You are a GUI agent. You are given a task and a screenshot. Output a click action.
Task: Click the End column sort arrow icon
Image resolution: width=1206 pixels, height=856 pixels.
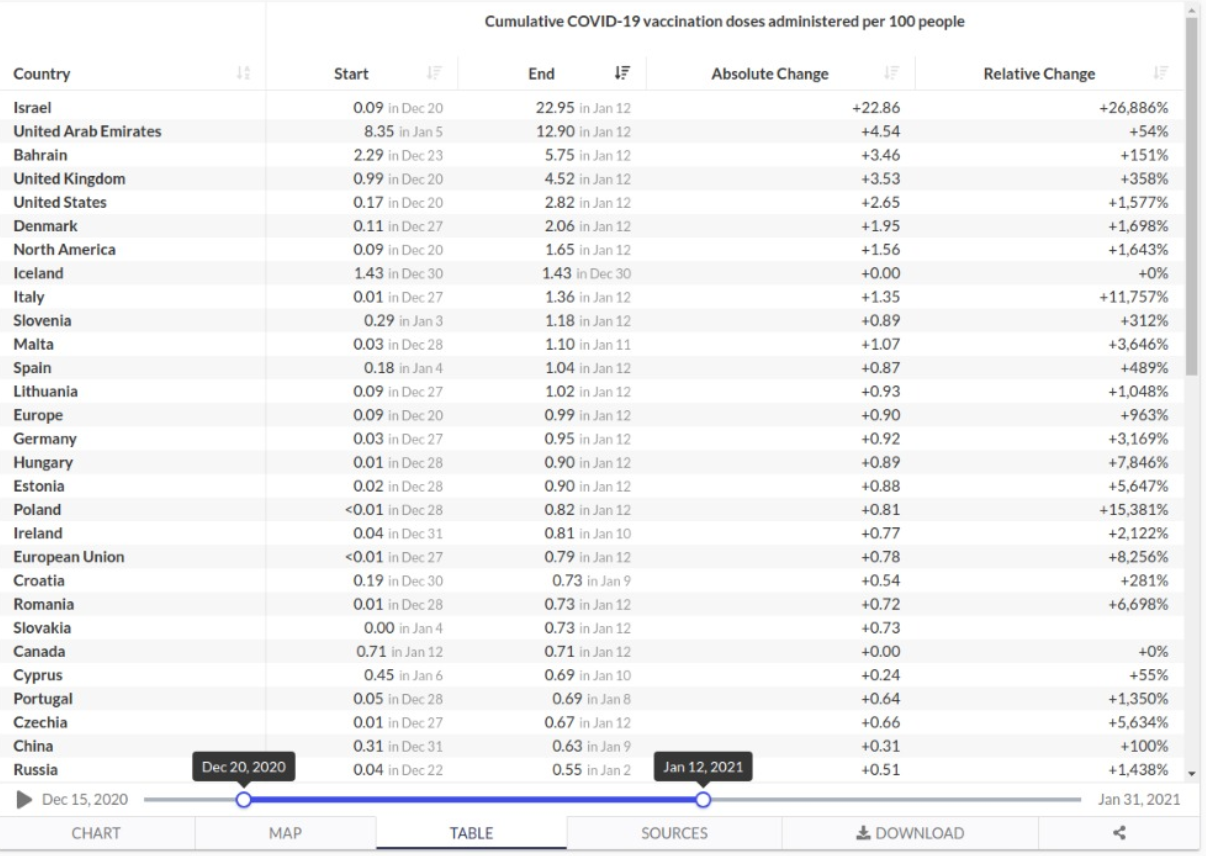[x=620, y=74]
